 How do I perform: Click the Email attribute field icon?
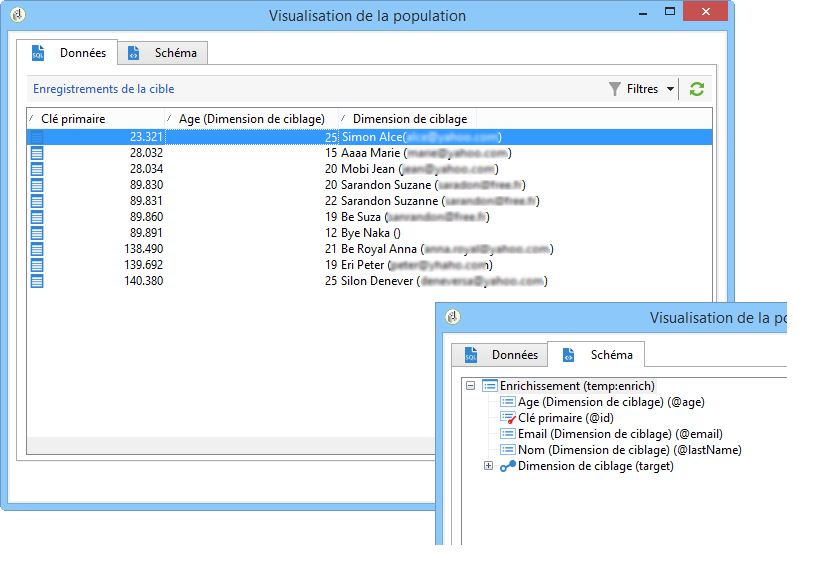tap(508, 433)
